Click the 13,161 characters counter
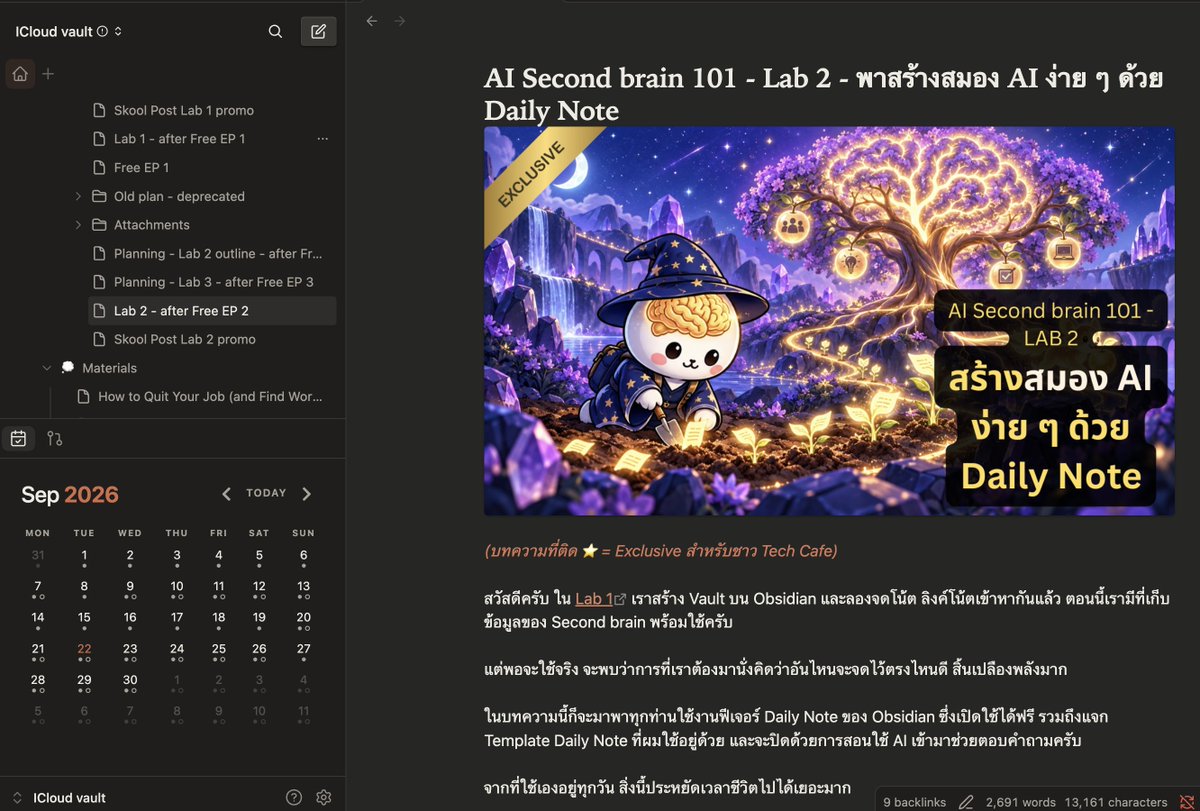1200x811 pixels. point(1116,802)
